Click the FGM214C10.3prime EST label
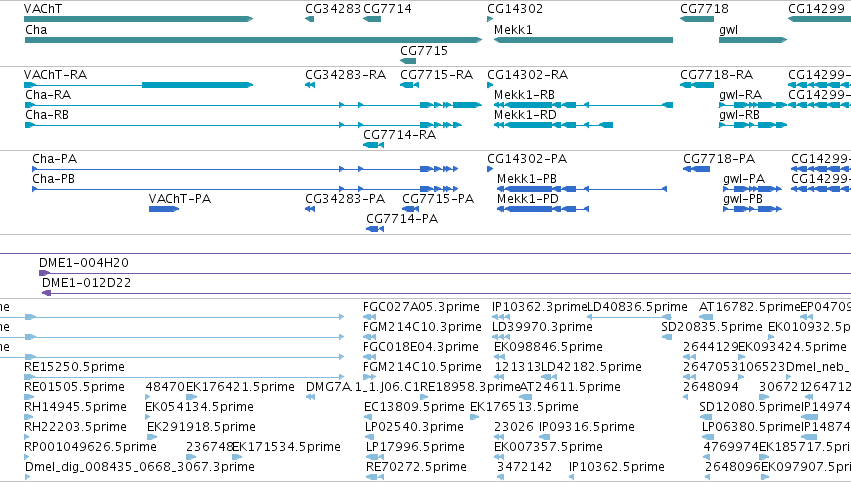The image size is (851, 482). tap(422, 327)
